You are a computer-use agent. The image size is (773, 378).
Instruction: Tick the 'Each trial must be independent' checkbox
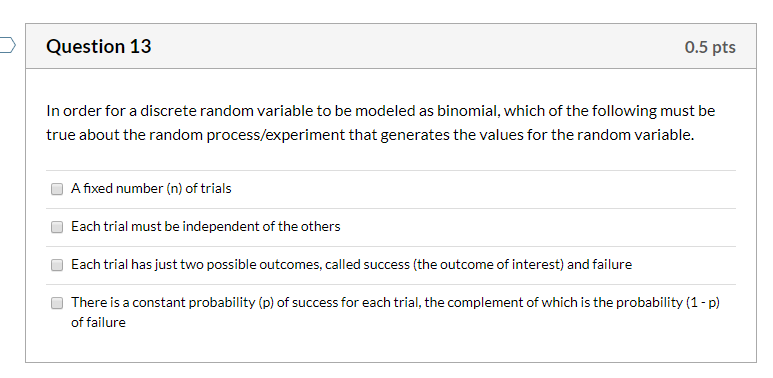point(57,227)
